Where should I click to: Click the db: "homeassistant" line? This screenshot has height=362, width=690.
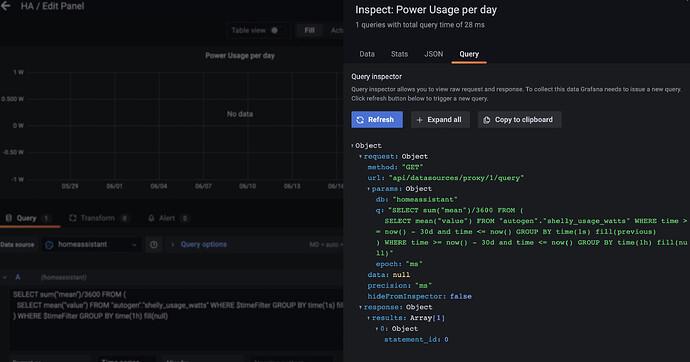416,200
